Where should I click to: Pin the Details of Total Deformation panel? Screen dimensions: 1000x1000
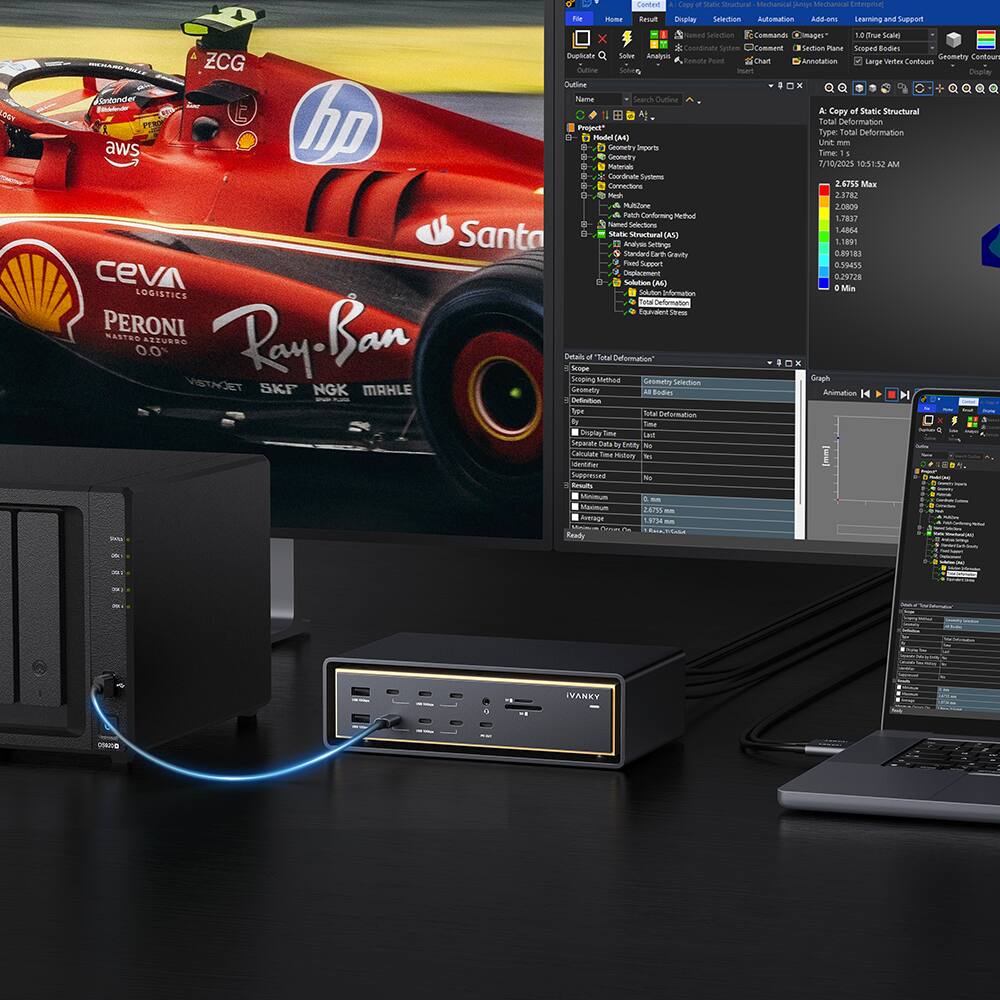778,363
